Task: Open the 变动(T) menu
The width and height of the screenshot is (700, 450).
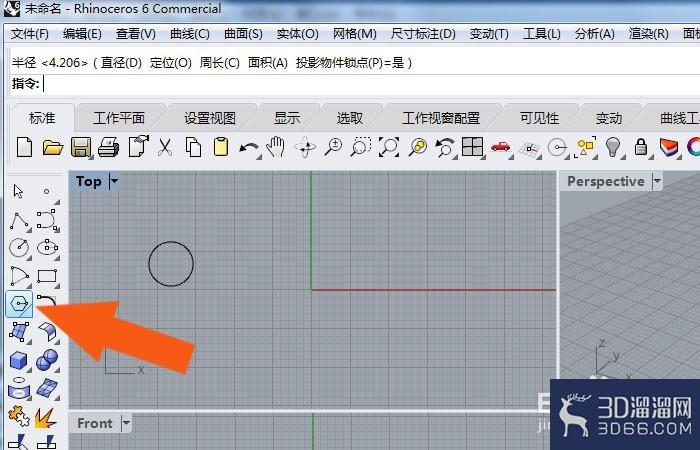Action: 489,34
